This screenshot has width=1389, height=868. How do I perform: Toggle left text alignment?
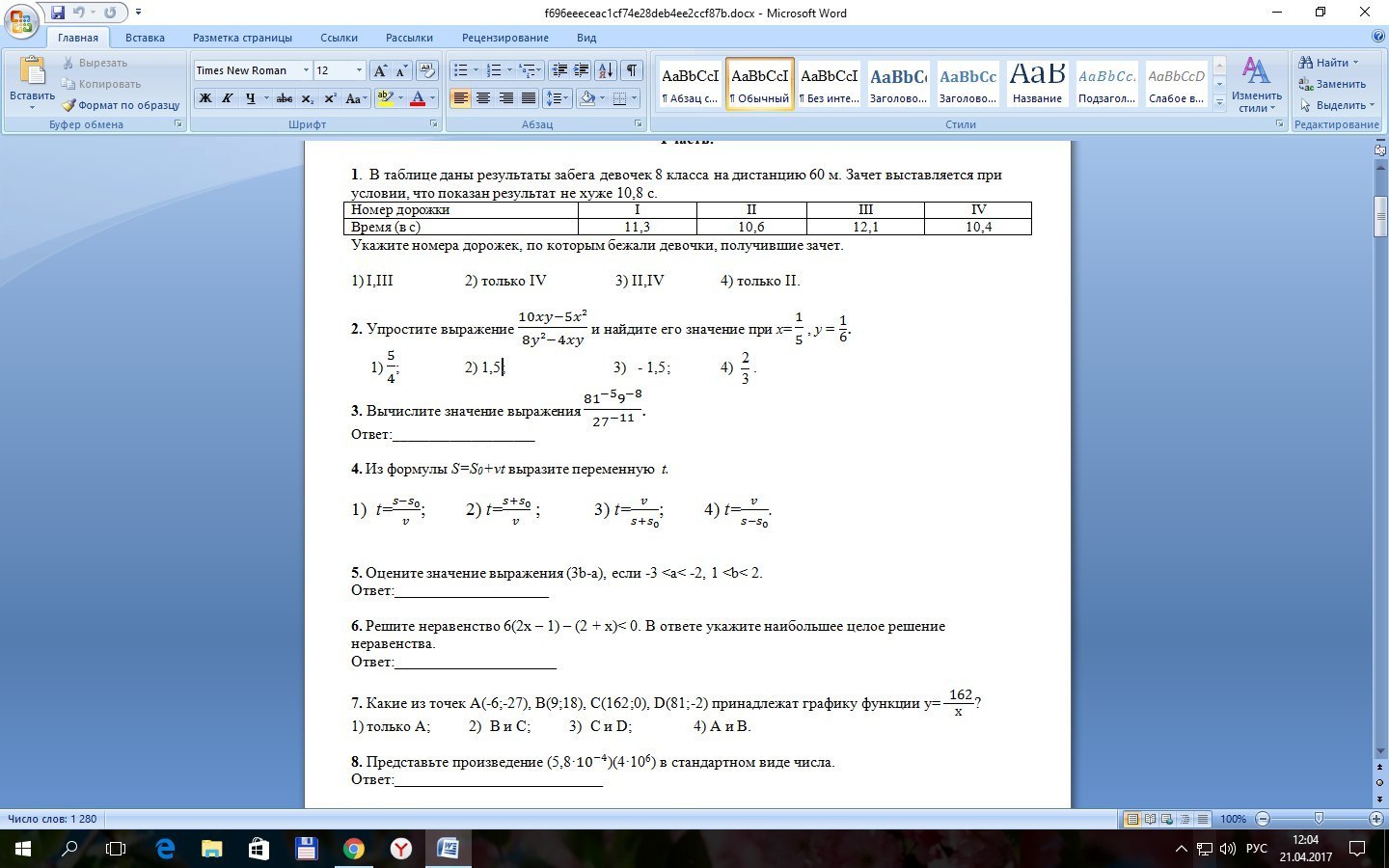click(x=460, y=98)
